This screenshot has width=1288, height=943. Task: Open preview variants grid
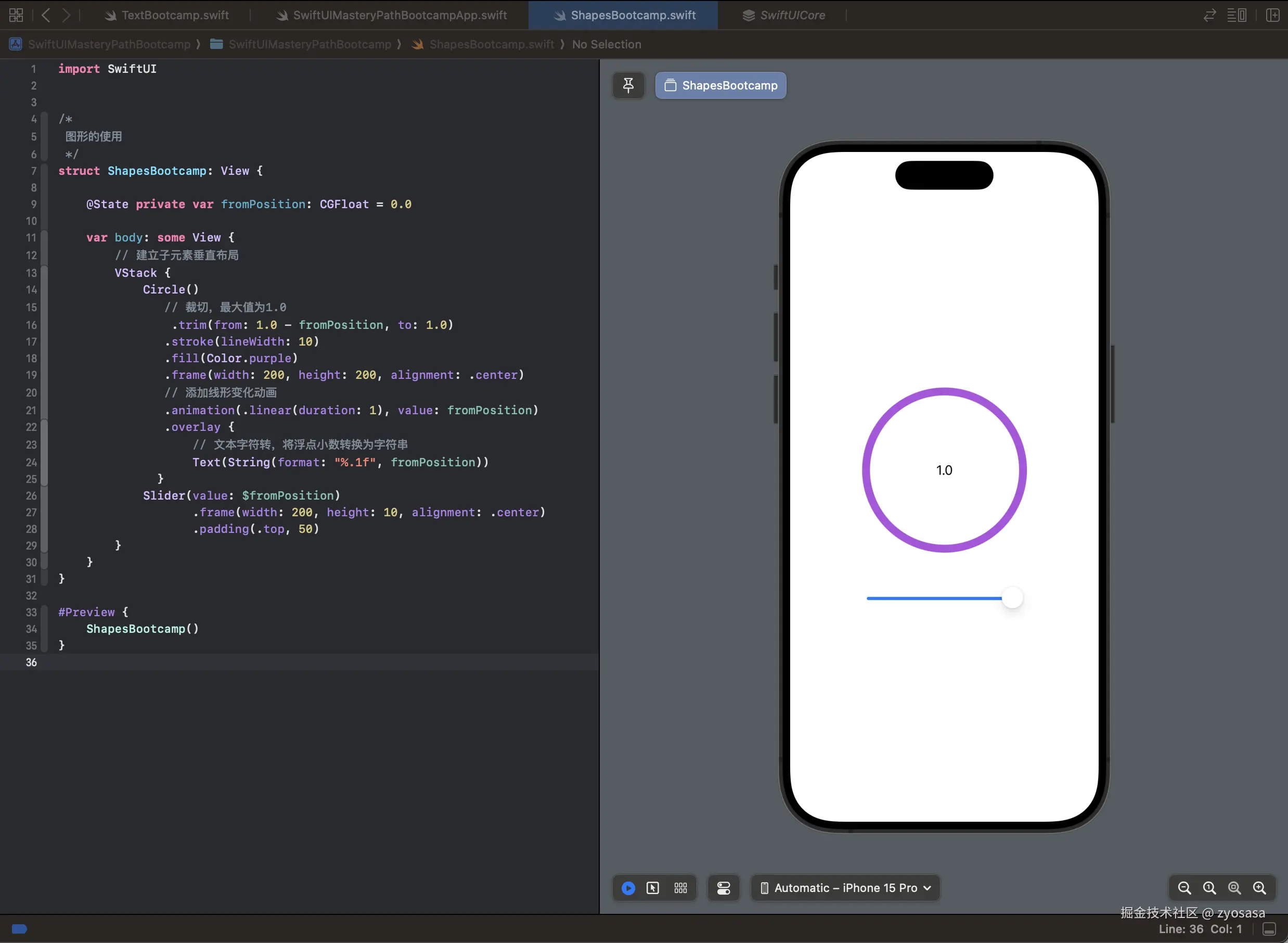680,888
